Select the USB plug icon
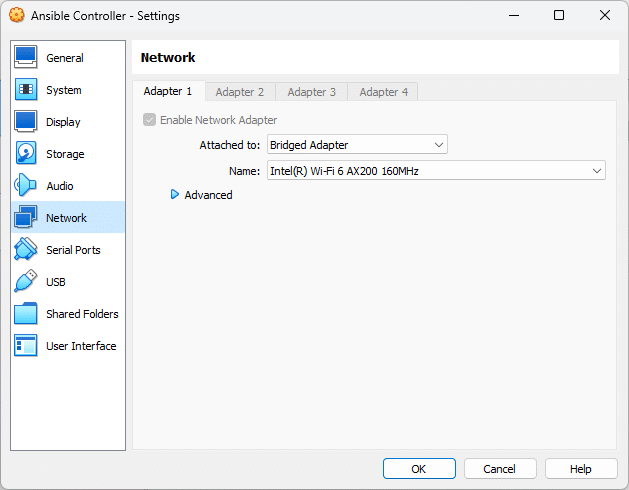The width and height of the screenshot is (629, 490). coord(26,282)
